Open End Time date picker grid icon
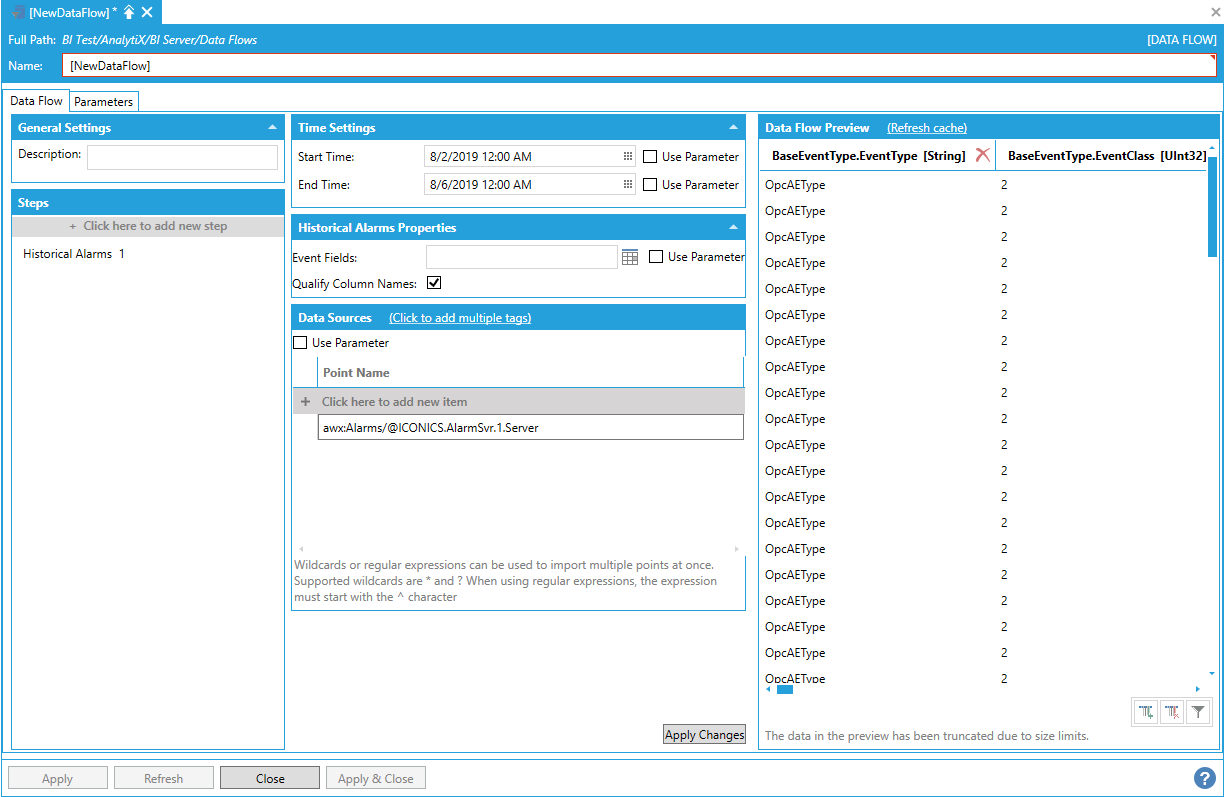 [x=628, y=185]
